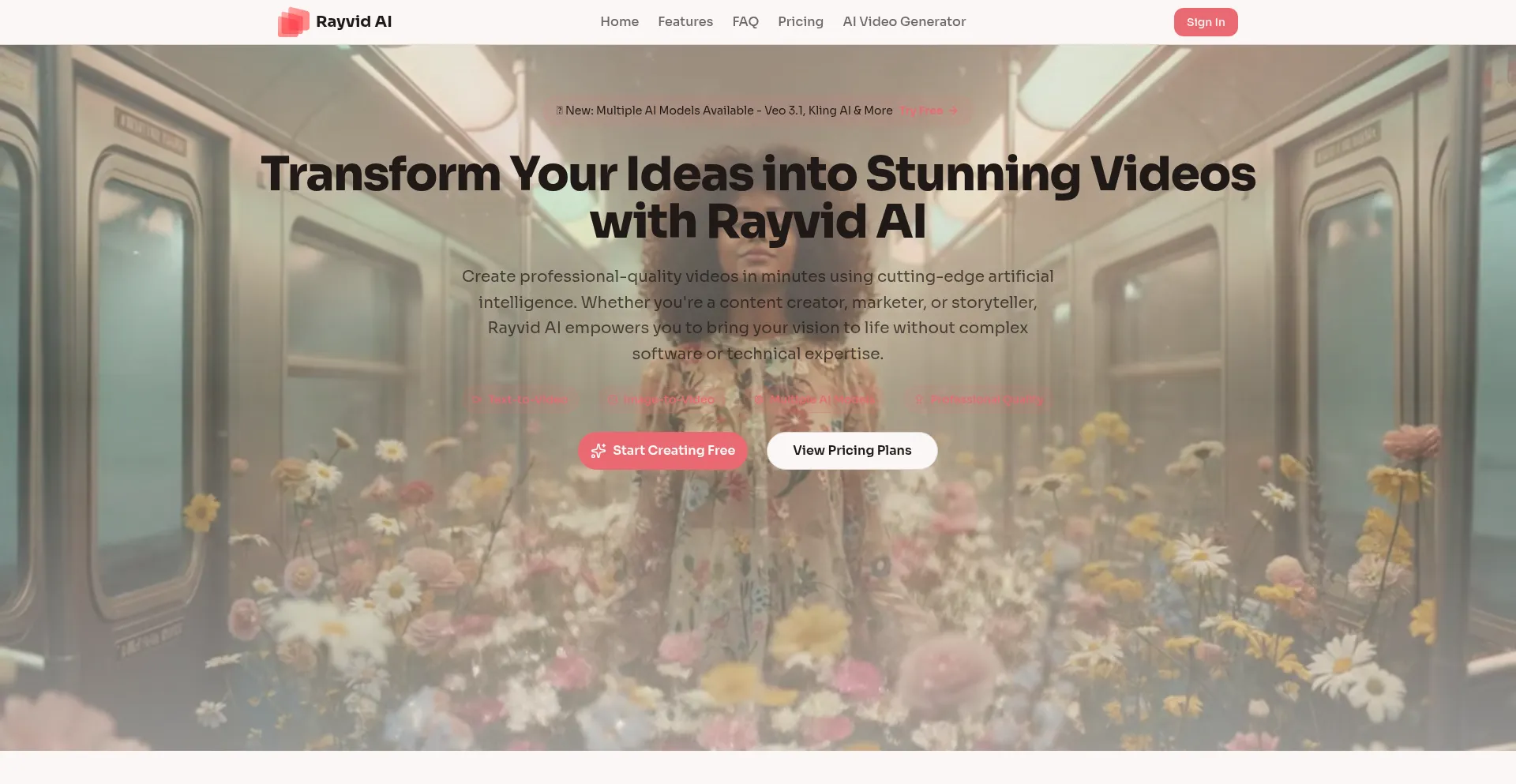The height and width of the screenshot is (784, 1516).
Task: Open the AI Video Generator page
Action: pyautogui.click(x=903, y=22)
